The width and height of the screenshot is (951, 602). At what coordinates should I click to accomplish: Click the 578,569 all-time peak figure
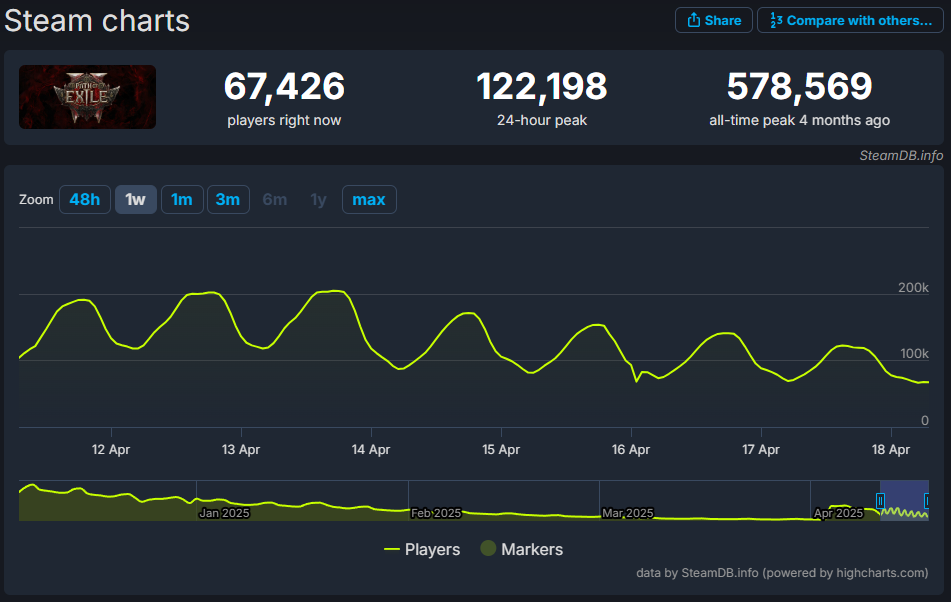799,86
